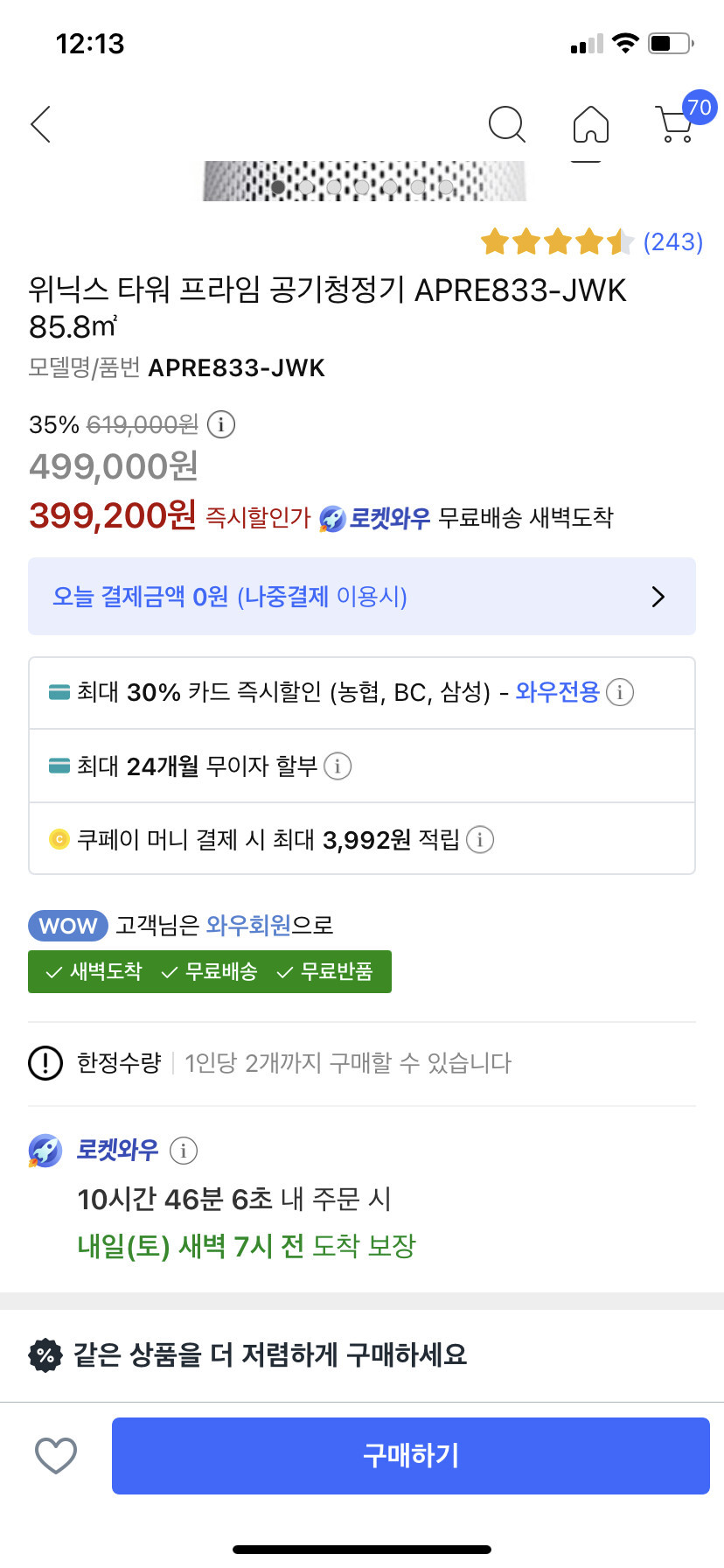Tap the 구매하기 purchase button
724x1568 pixels.
410,1456
